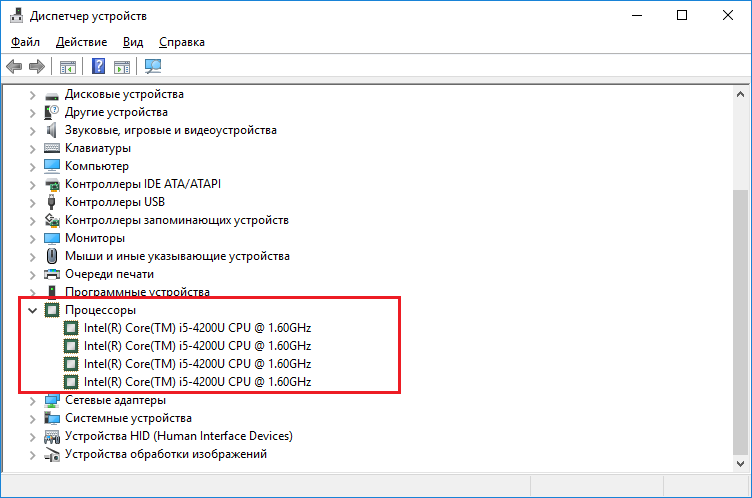
Task: Expand the Устройства HID chevron
Action: (32, 437)
